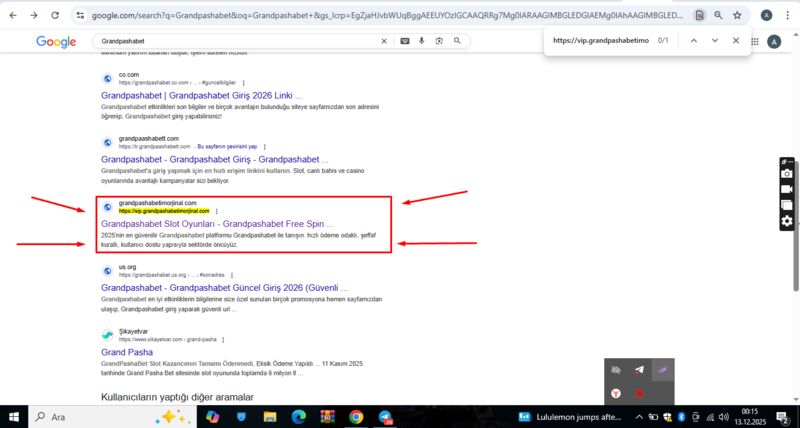Reload the current Google page
Viewport: 800px width, 428px height.
tap(55, 15)
